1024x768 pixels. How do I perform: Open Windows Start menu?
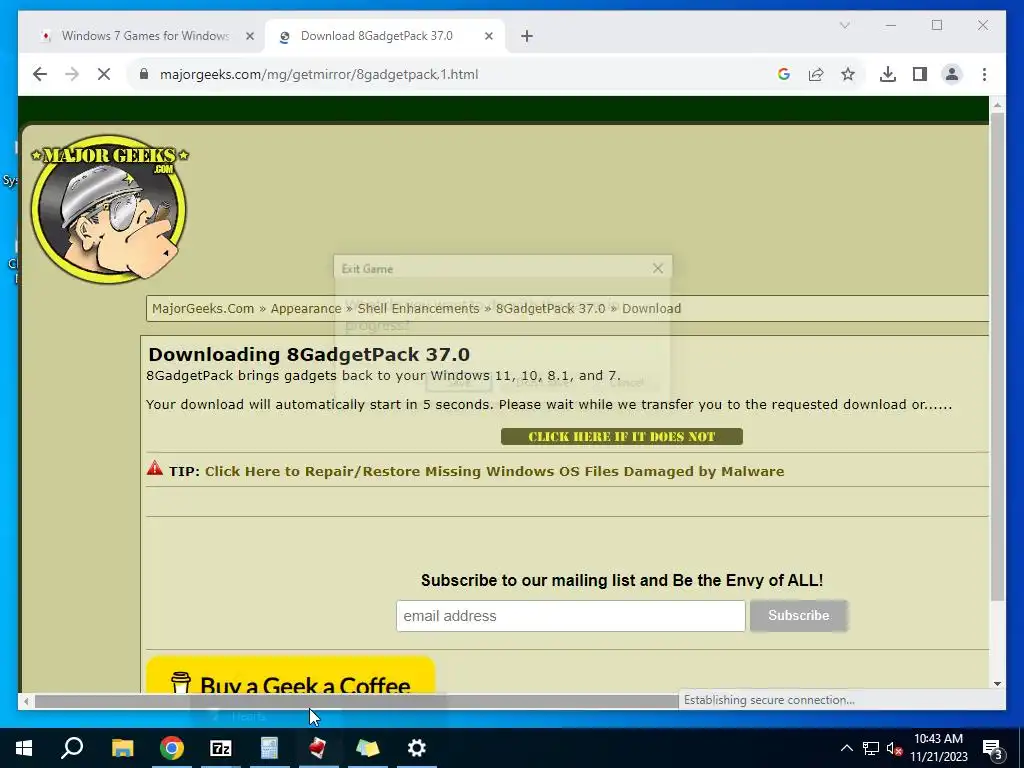point(24,748)
